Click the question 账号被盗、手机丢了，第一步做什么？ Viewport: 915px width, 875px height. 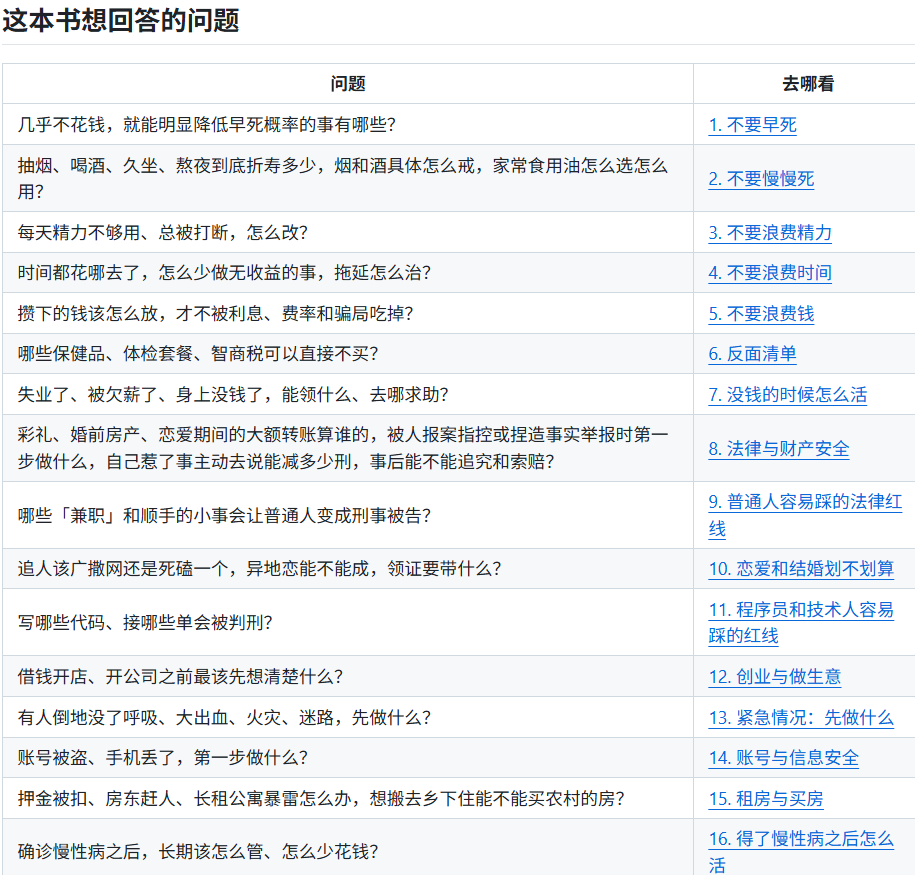tap(163, 758)
